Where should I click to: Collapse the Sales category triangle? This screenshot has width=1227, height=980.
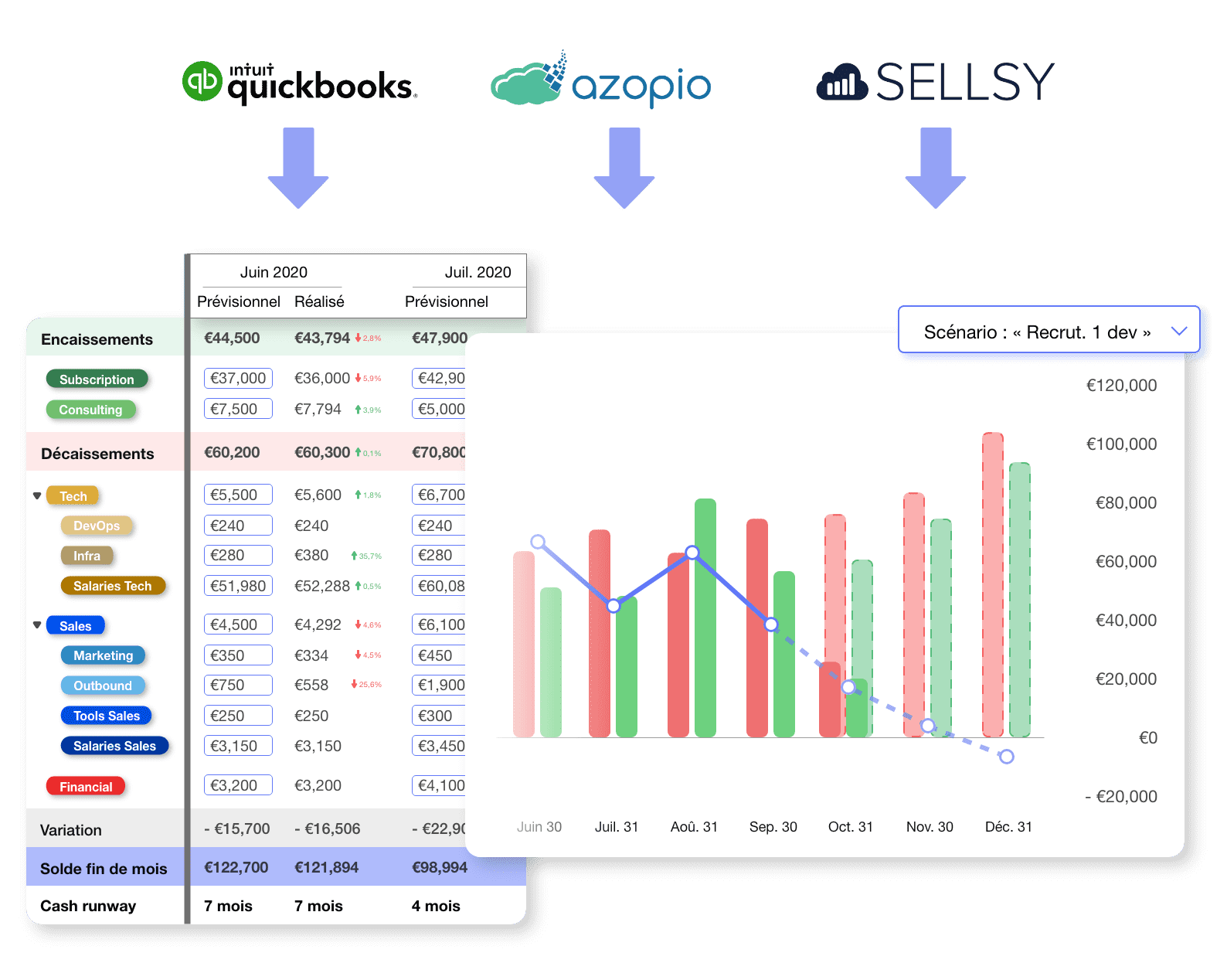(x=37, y=625)
